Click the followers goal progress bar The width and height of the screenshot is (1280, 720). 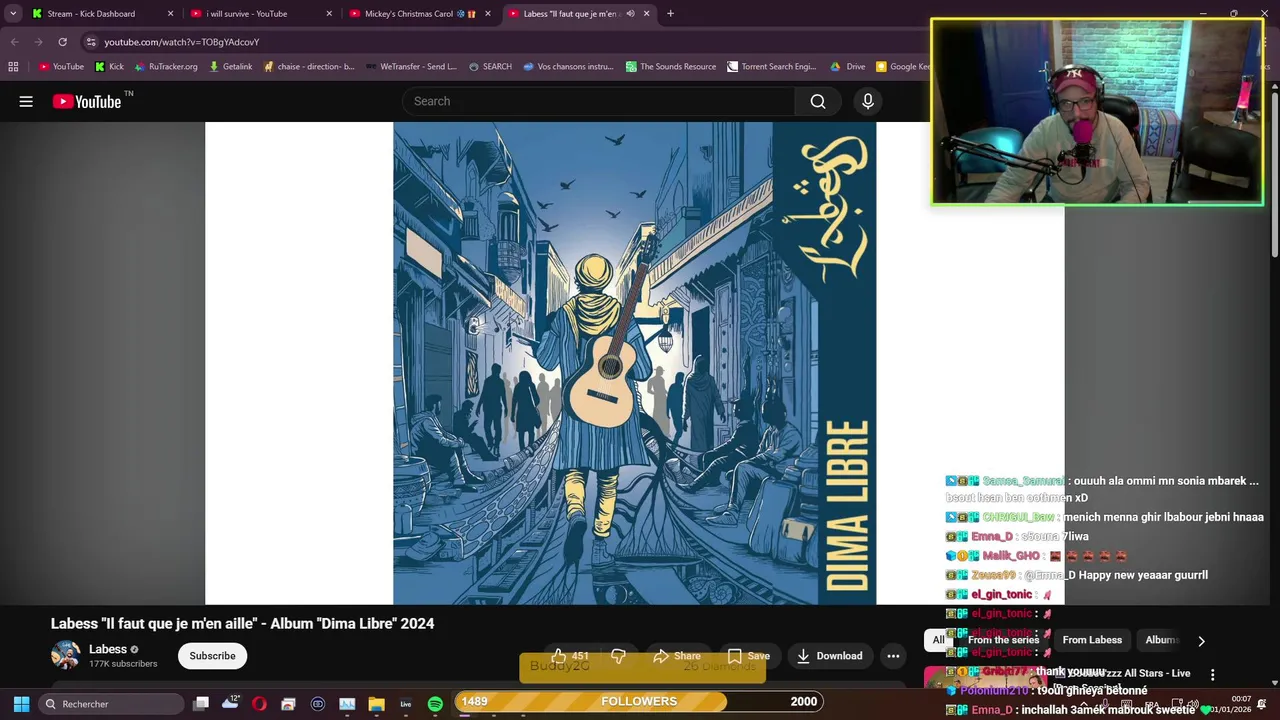point(639,701)
